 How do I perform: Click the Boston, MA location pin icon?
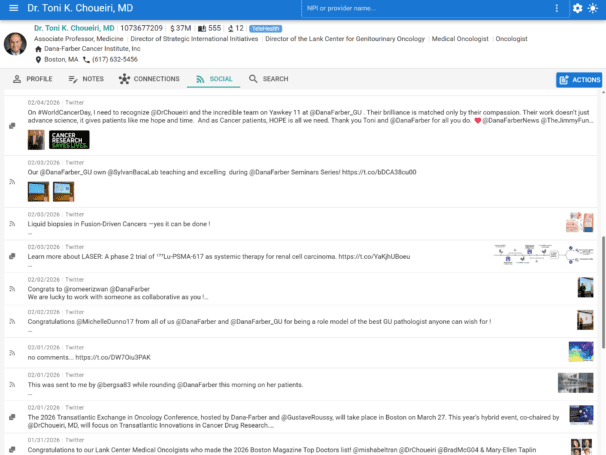(x=38, y=59)
